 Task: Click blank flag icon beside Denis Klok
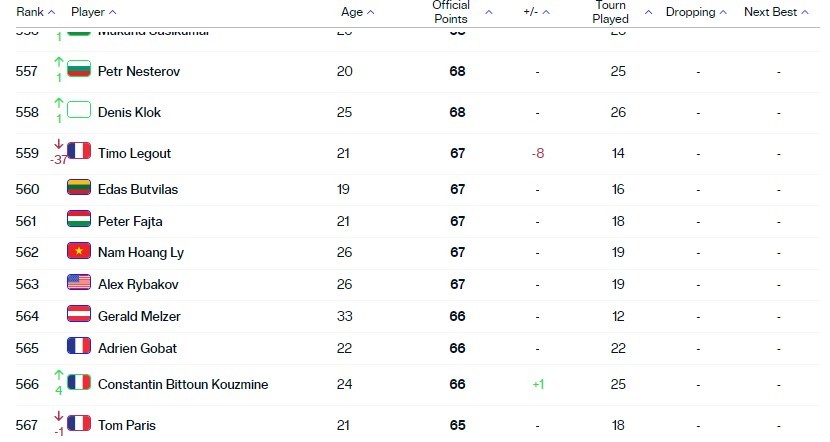point(79,111)
